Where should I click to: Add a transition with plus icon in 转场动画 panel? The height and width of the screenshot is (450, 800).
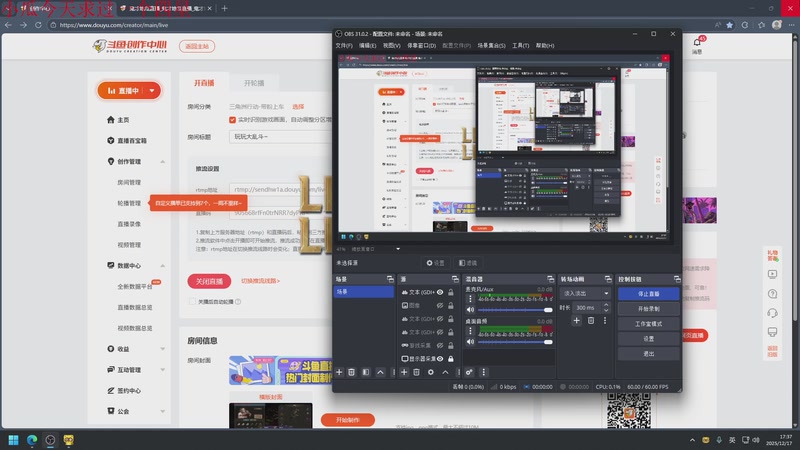click(577, 320)
